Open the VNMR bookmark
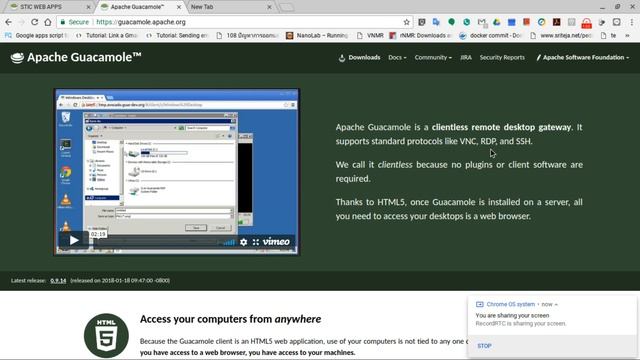Screen dimensions: 640x360 click(x=370, y=36)
